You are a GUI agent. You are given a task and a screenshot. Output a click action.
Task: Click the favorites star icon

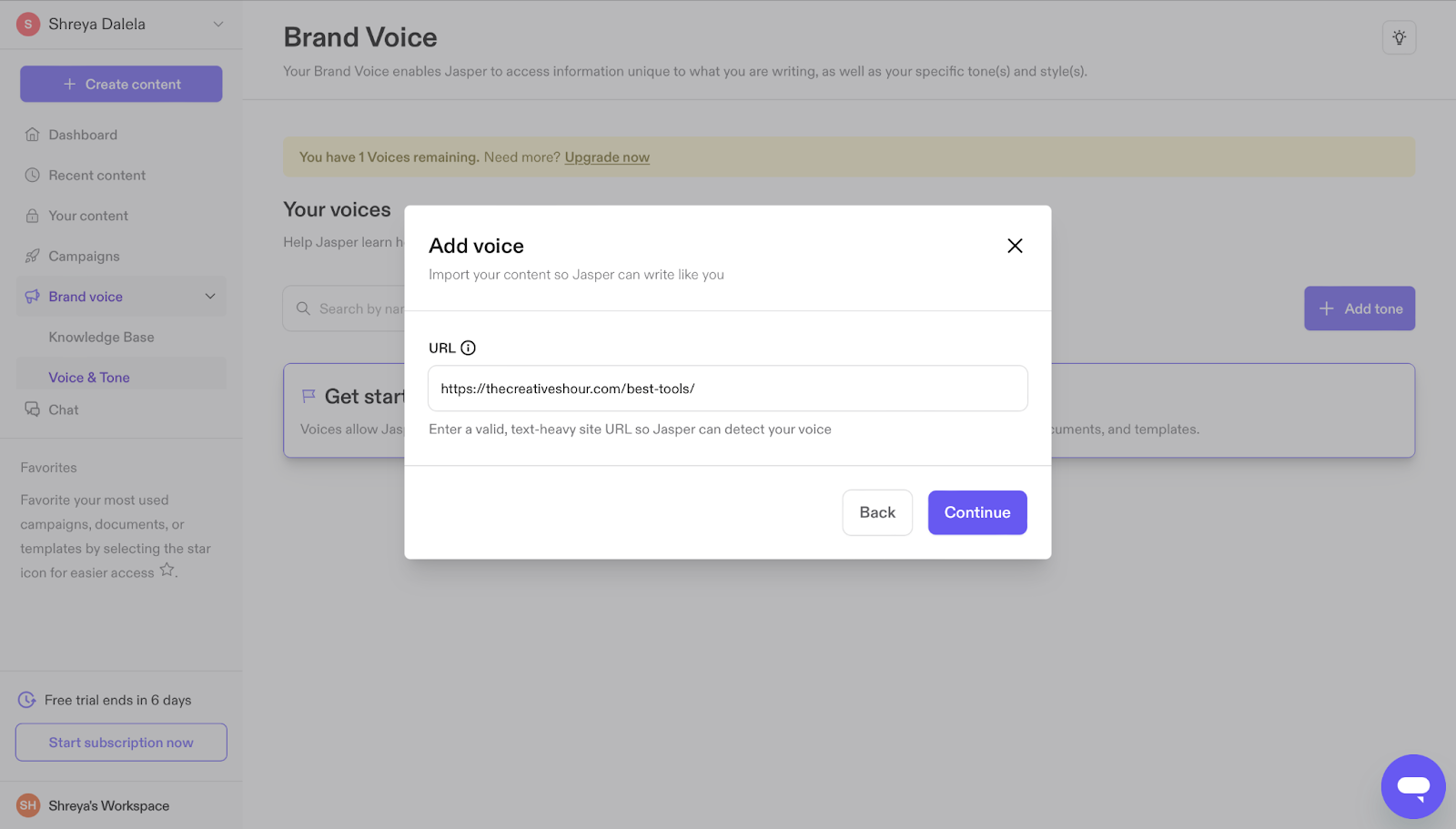click(x=167, y=570)
